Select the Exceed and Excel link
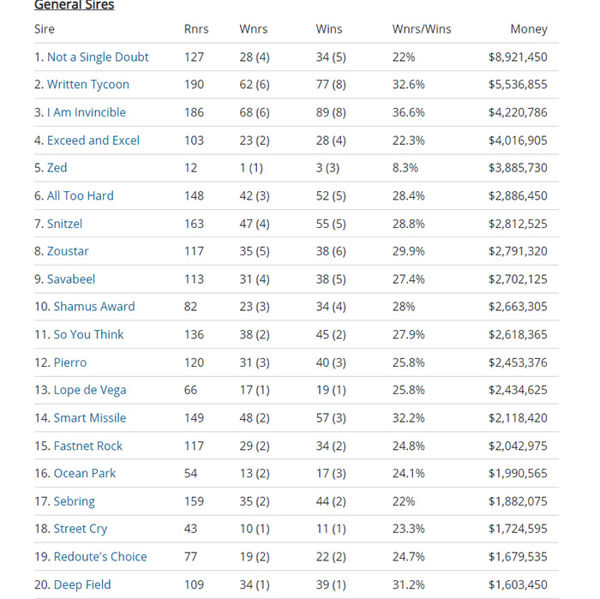 pyautogui.click(x=93, y=141)
